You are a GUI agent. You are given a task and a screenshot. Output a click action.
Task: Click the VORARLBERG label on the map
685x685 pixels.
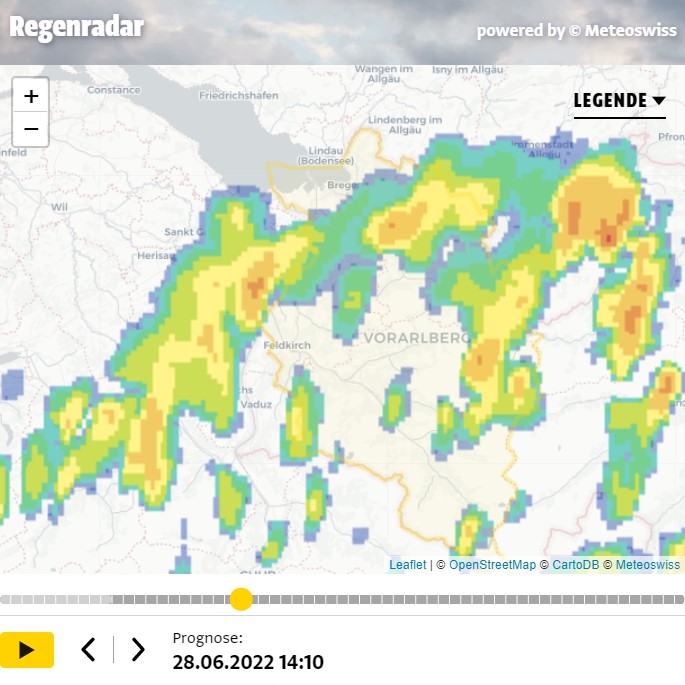click(x=417, y=338)
